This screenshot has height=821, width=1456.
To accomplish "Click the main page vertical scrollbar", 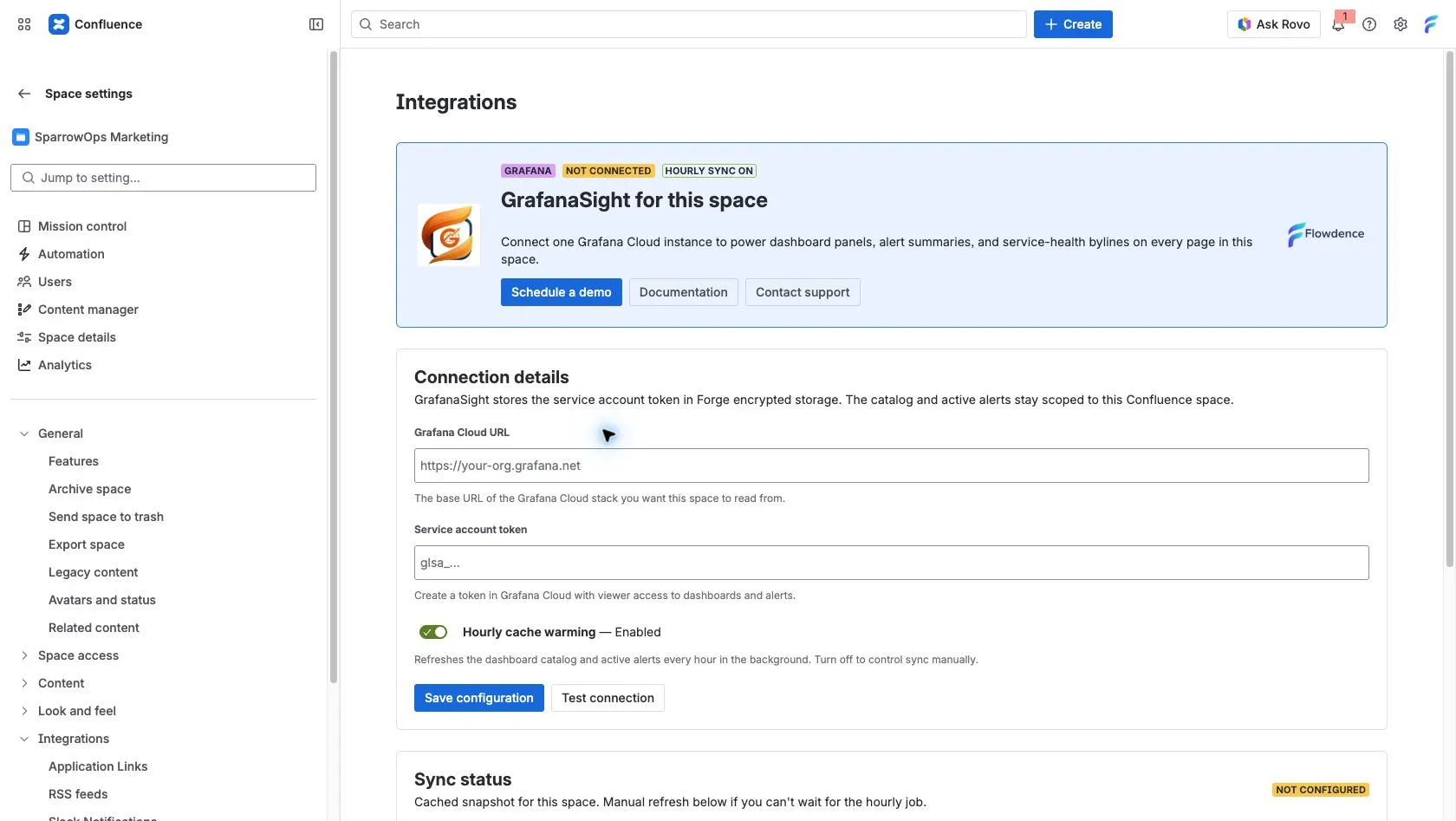I will point(1450,310).
